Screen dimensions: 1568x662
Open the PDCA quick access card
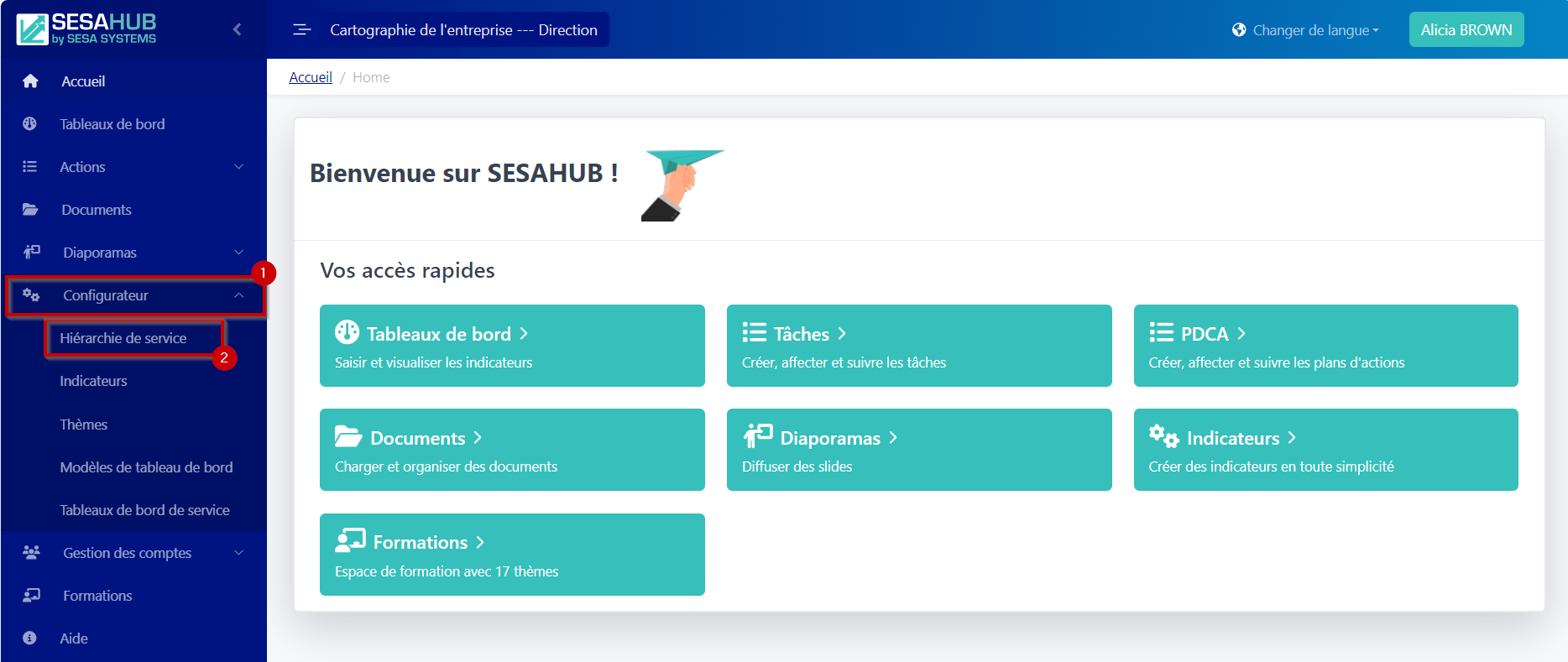[1325, 346]
